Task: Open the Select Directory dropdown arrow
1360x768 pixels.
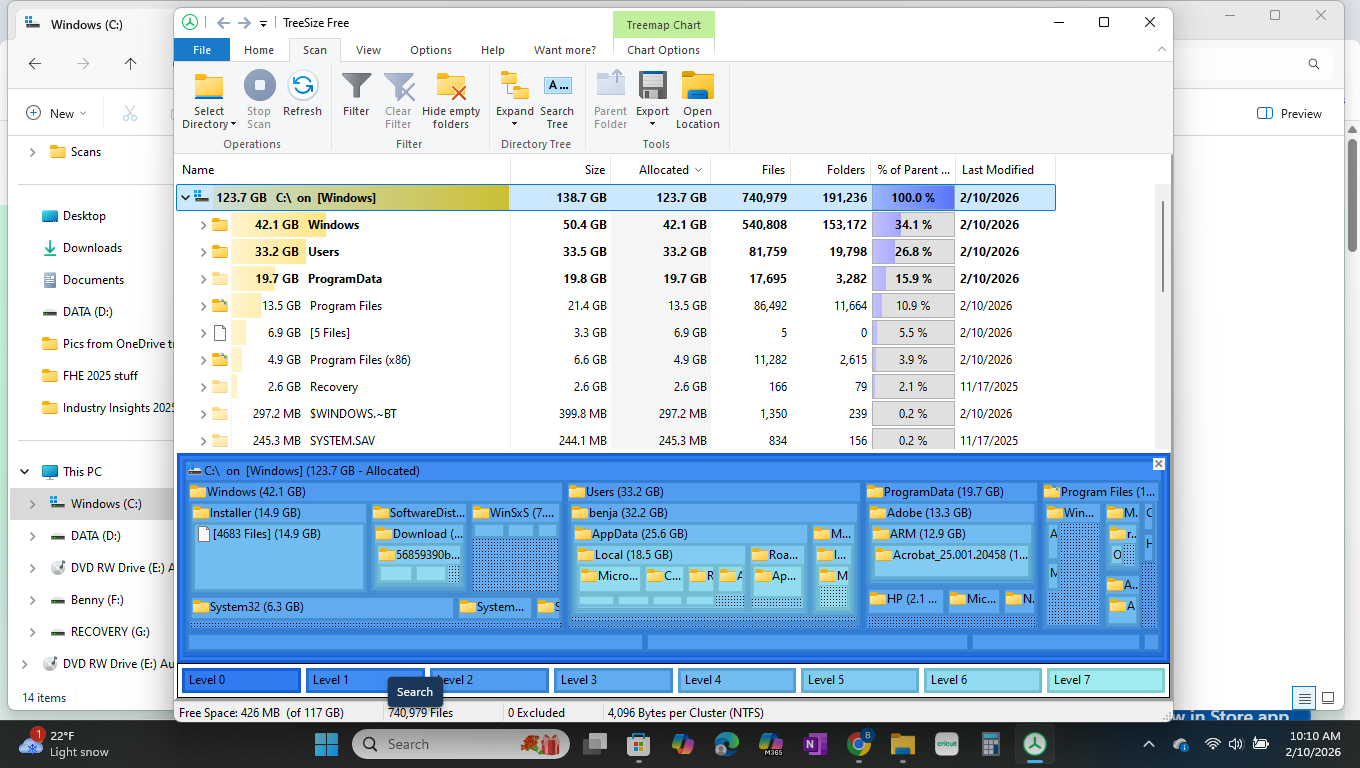Action: coord(233,125)
